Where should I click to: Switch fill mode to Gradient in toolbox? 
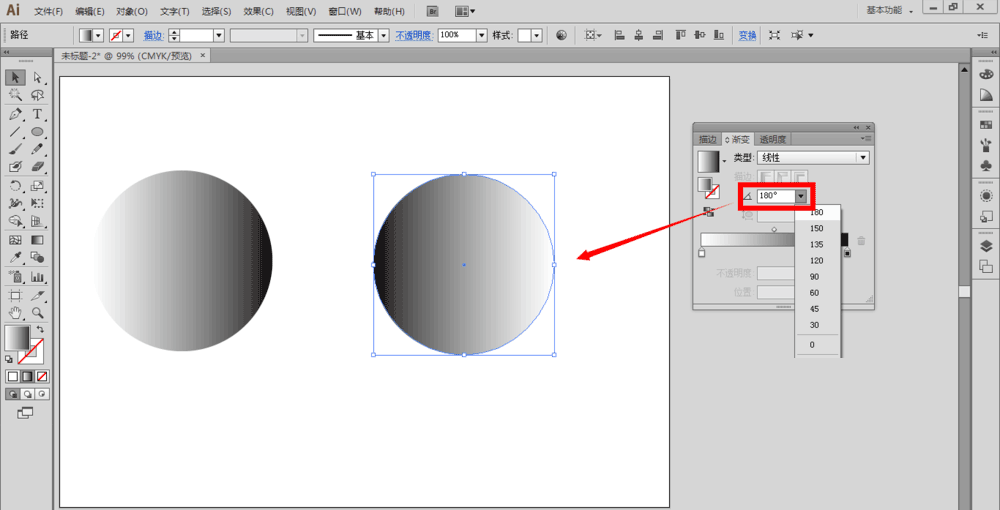coord(28,376)
